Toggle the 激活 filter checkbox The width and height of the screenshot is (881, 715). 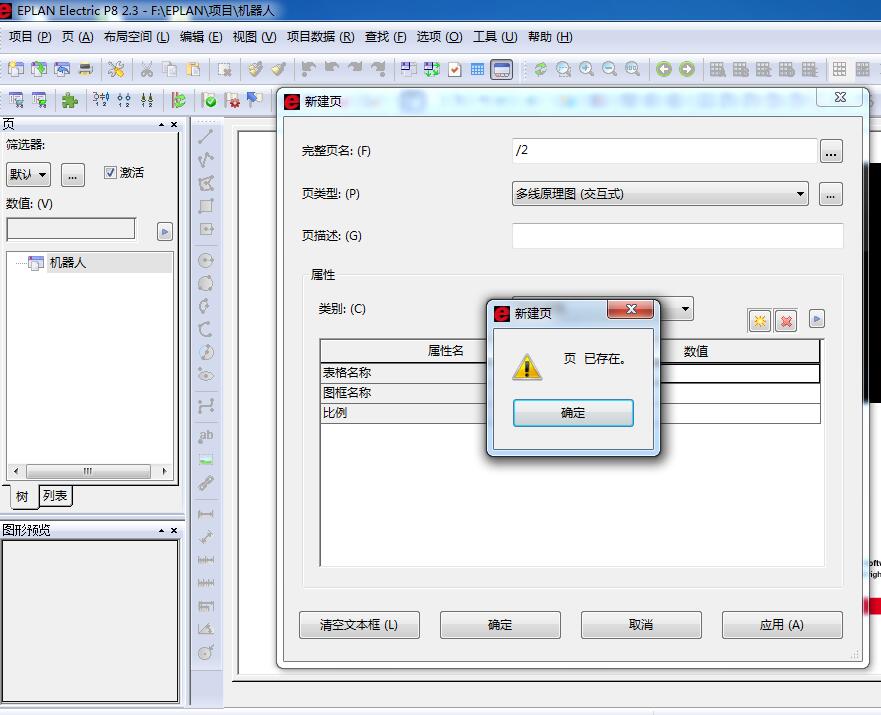tap(110, 173)
